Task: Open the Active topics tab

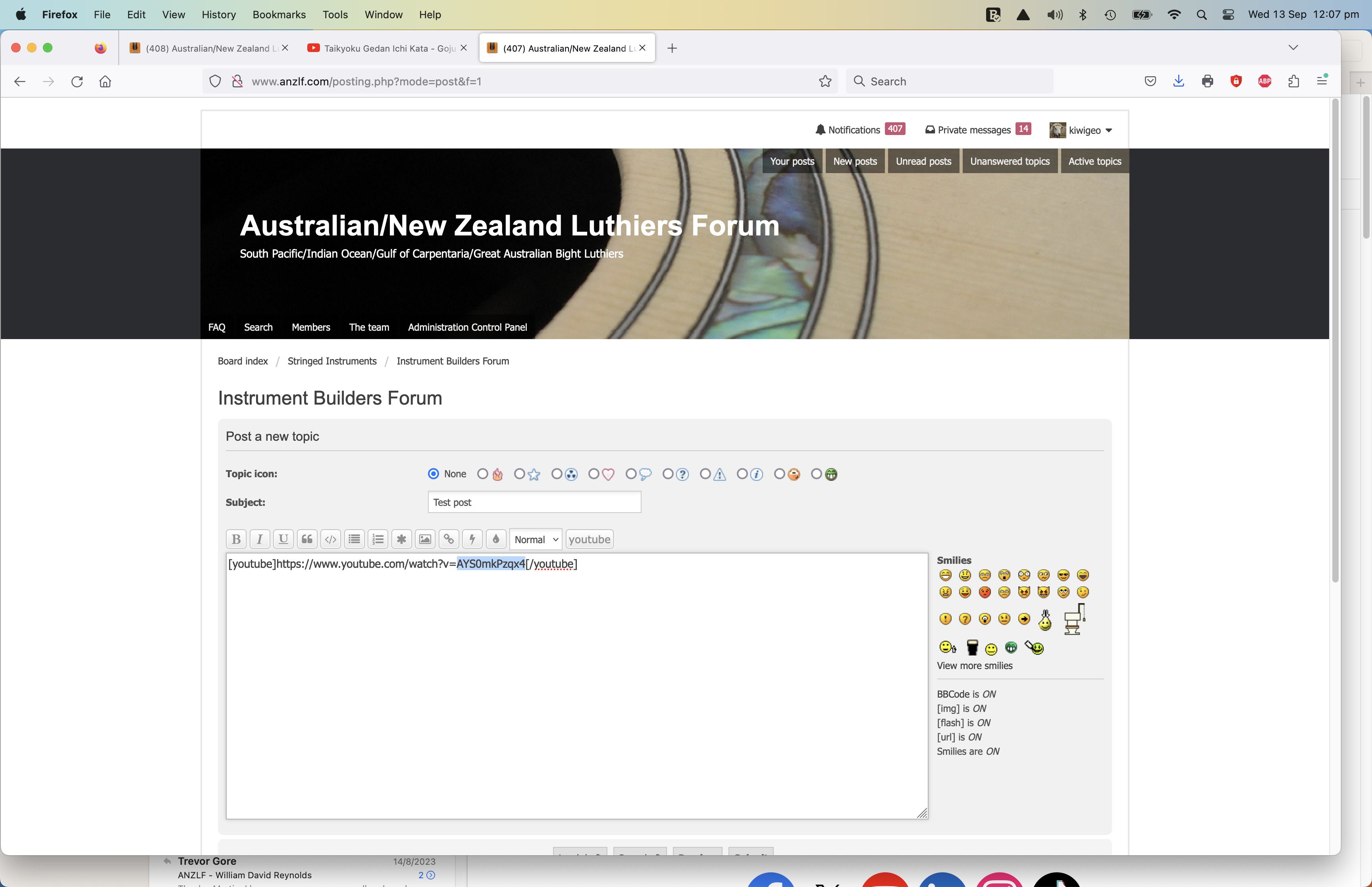Action: tap(1095, 161)
